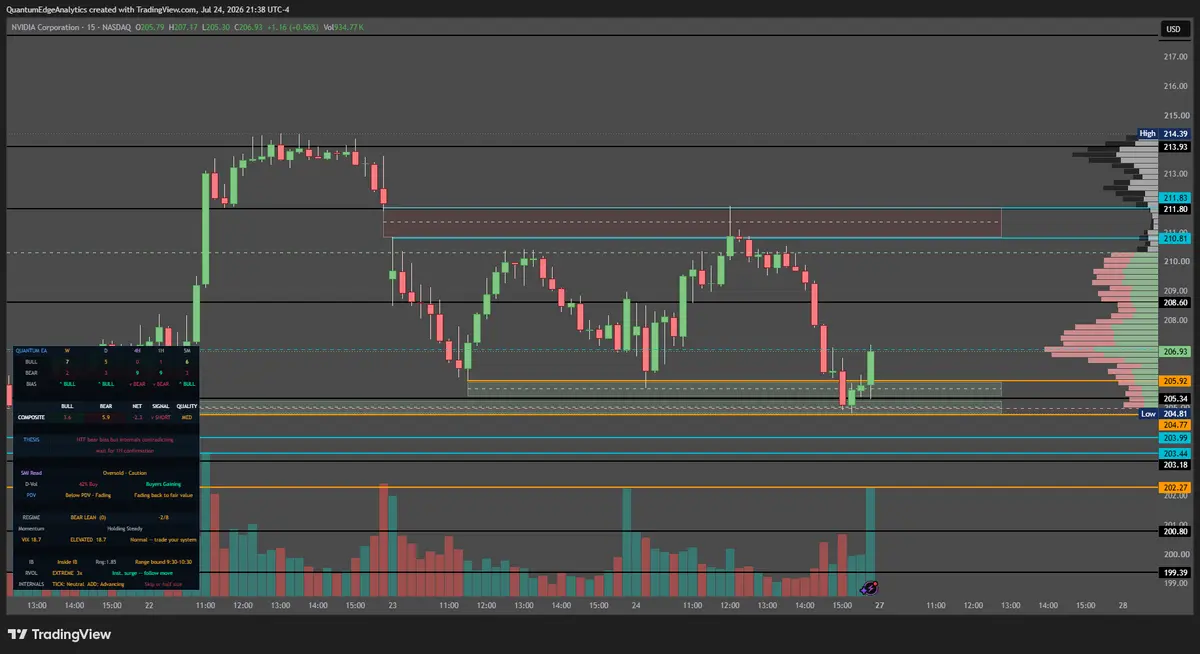The height and width of the screenshot is (654, 1200).
Task: Click the THESIS label in dashboard
Action: [30, 439]
